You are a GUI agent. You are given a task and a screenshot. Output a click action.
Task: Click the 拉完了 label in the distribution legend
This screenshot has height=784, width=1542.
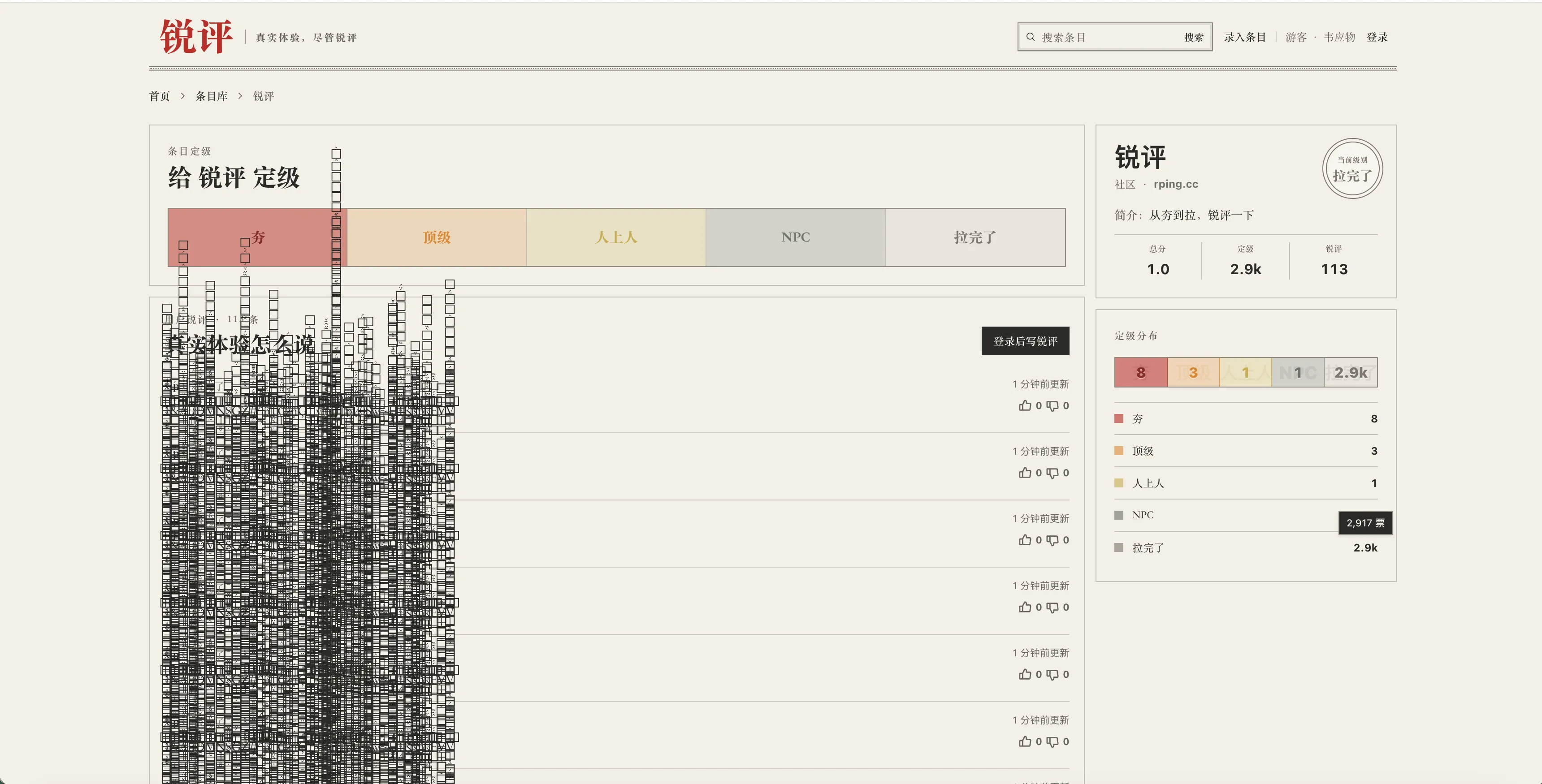[x=1148, y=547]
